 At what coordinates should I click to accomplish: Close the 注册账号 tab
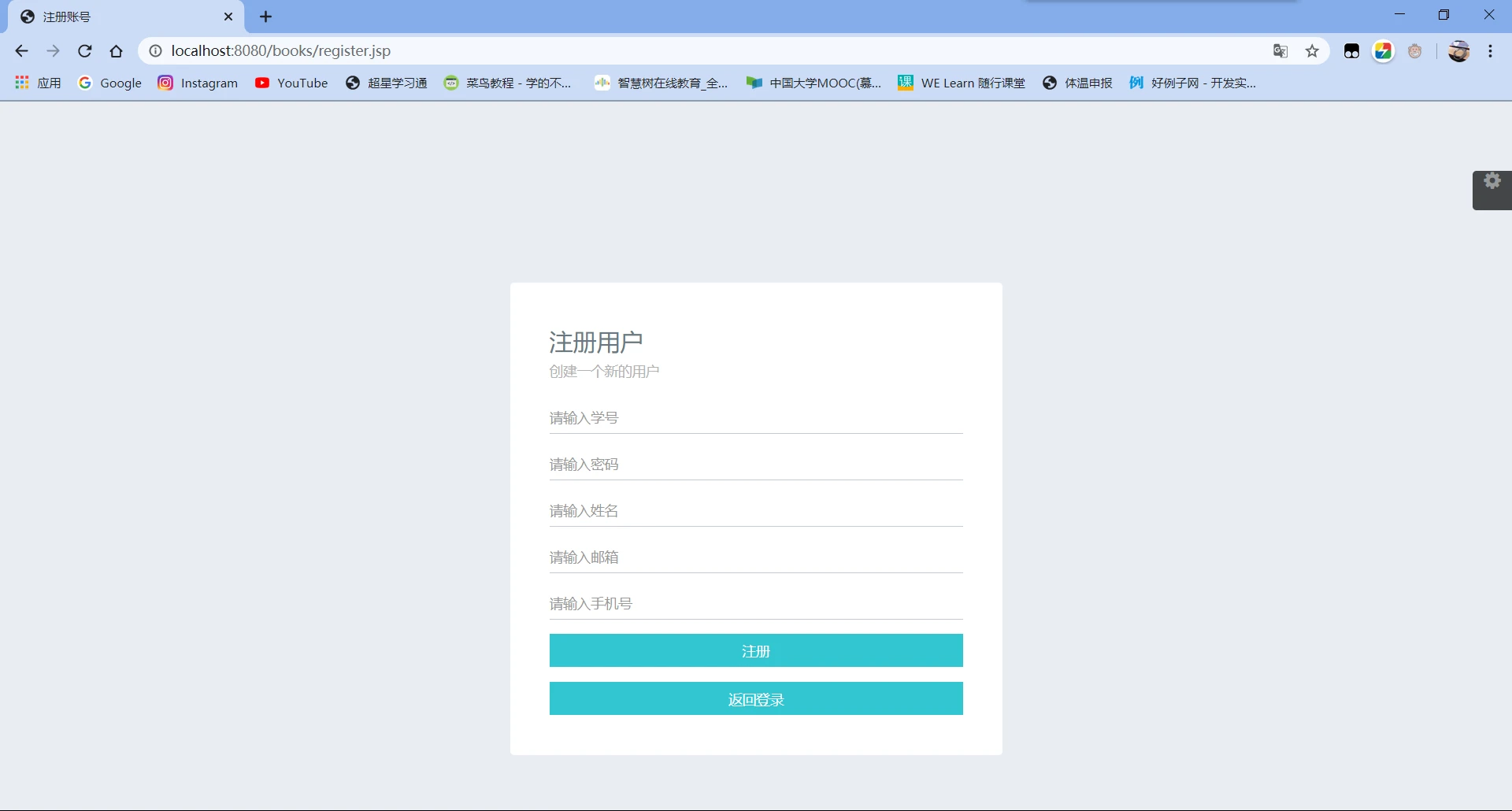(228, 17)
